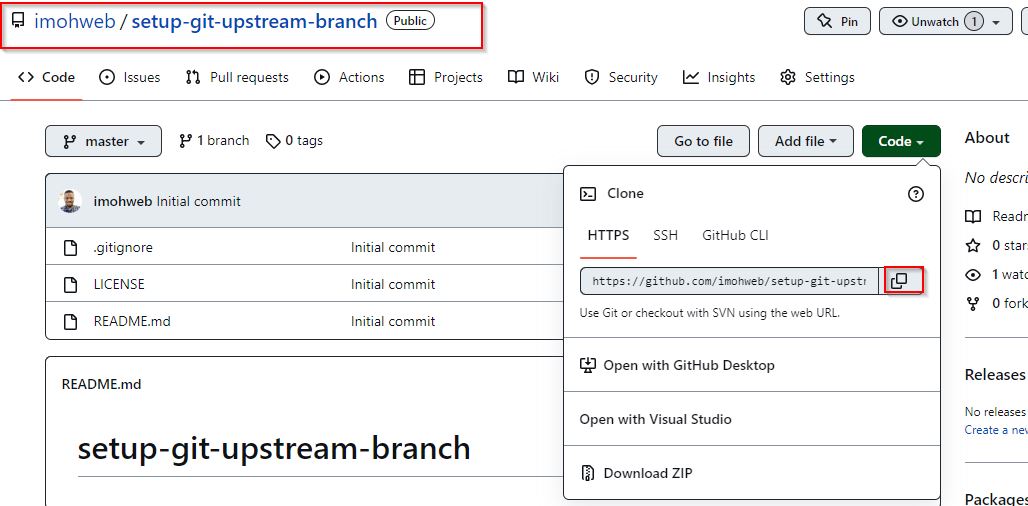Click the desktop download icon beside GitHub Desktop
The image size is (1028, 506).
pyautogui.click(x=587, y=365)
